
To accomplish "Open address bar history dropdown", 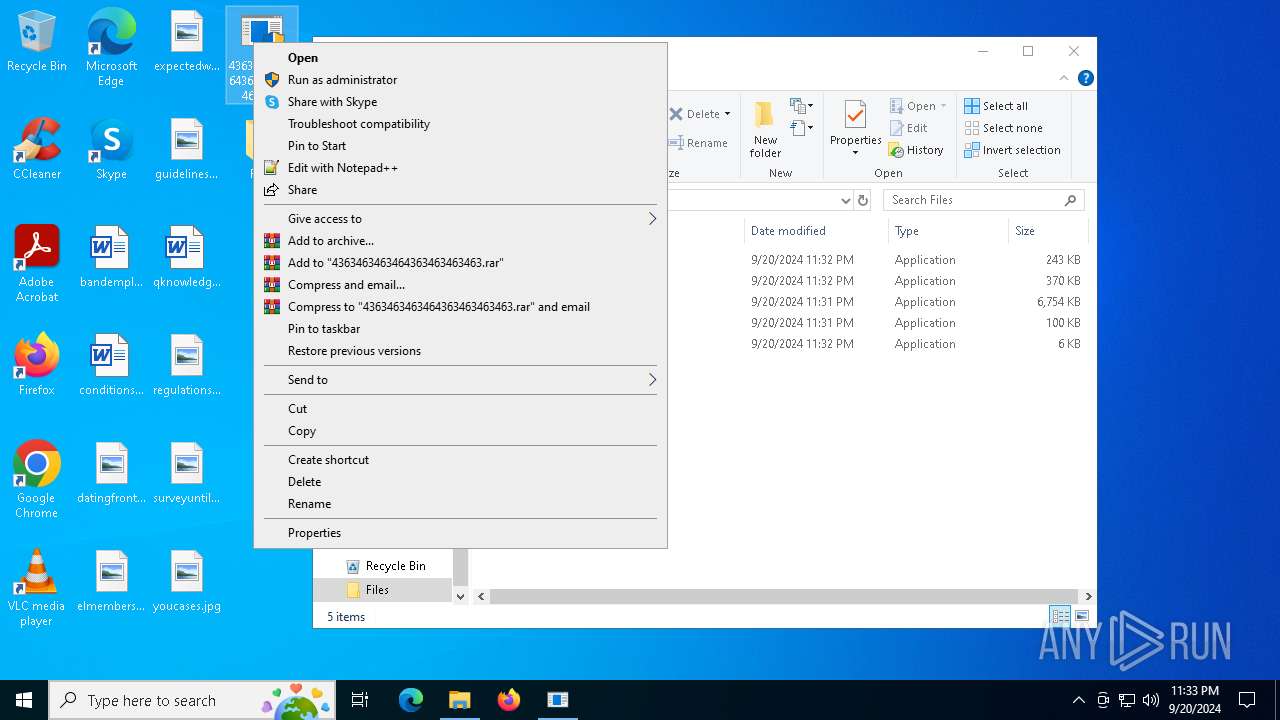I will point(846,200).
